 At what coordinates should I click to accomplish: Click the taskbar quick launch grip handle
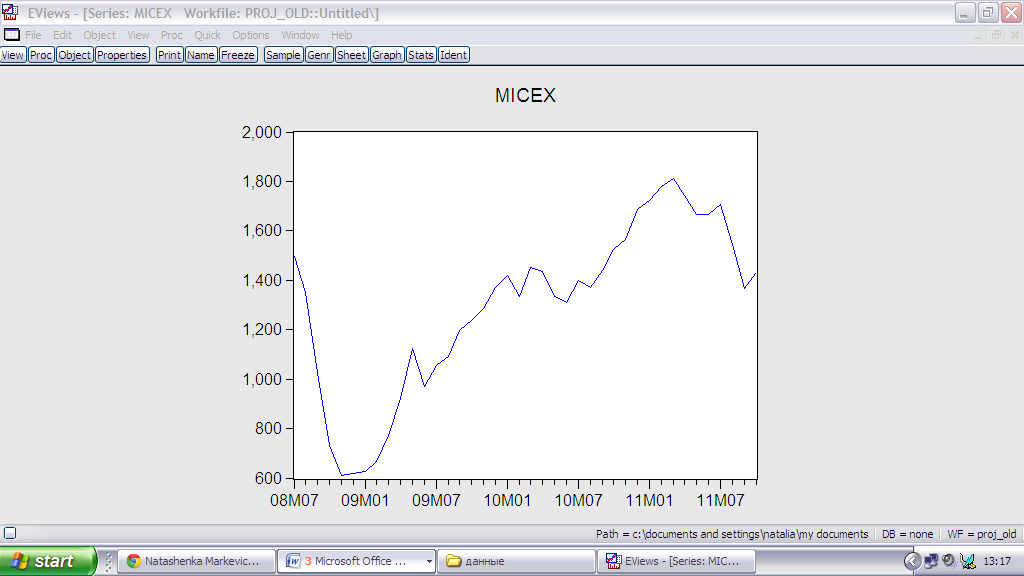coord(108,561)
